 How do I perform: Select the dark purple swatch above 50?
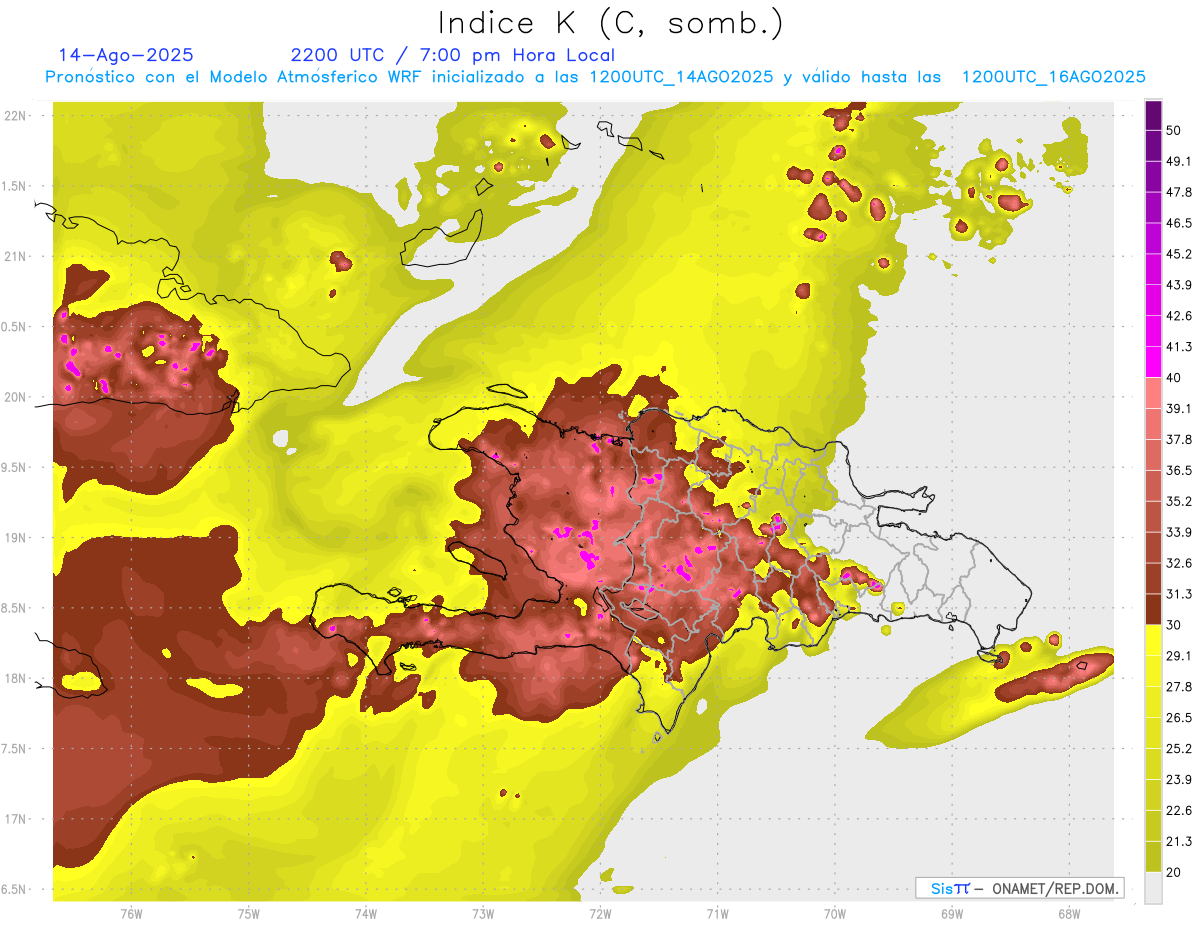coord(1153,115)
